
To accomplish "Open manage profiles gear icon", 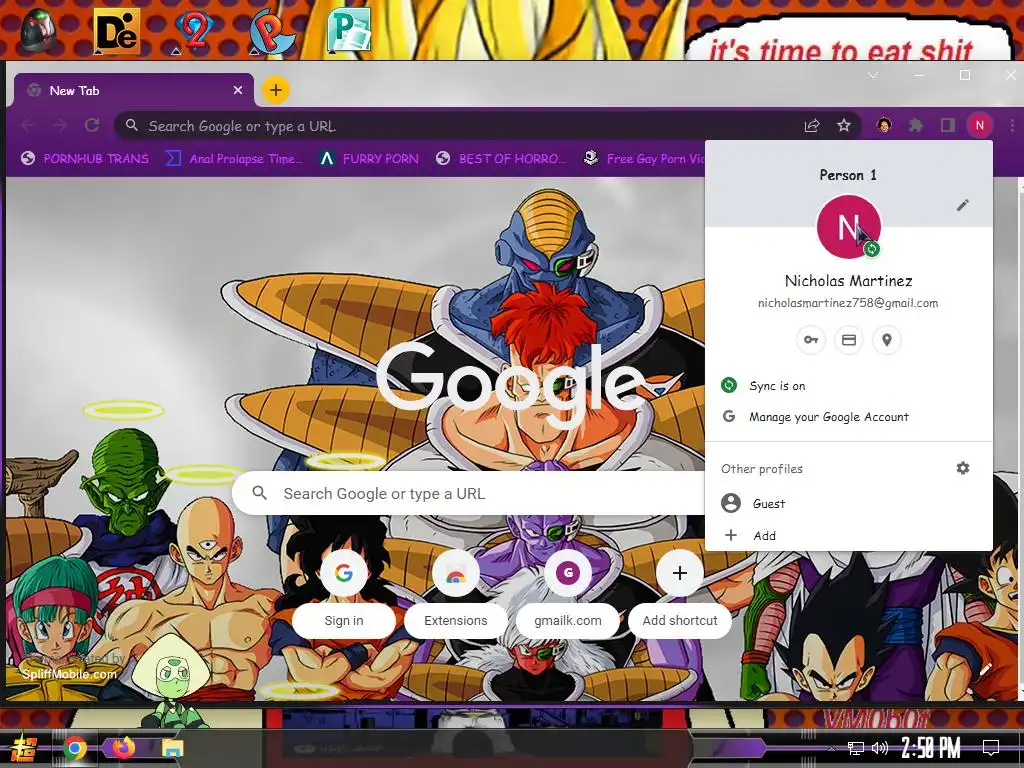I will click(963, 468).
